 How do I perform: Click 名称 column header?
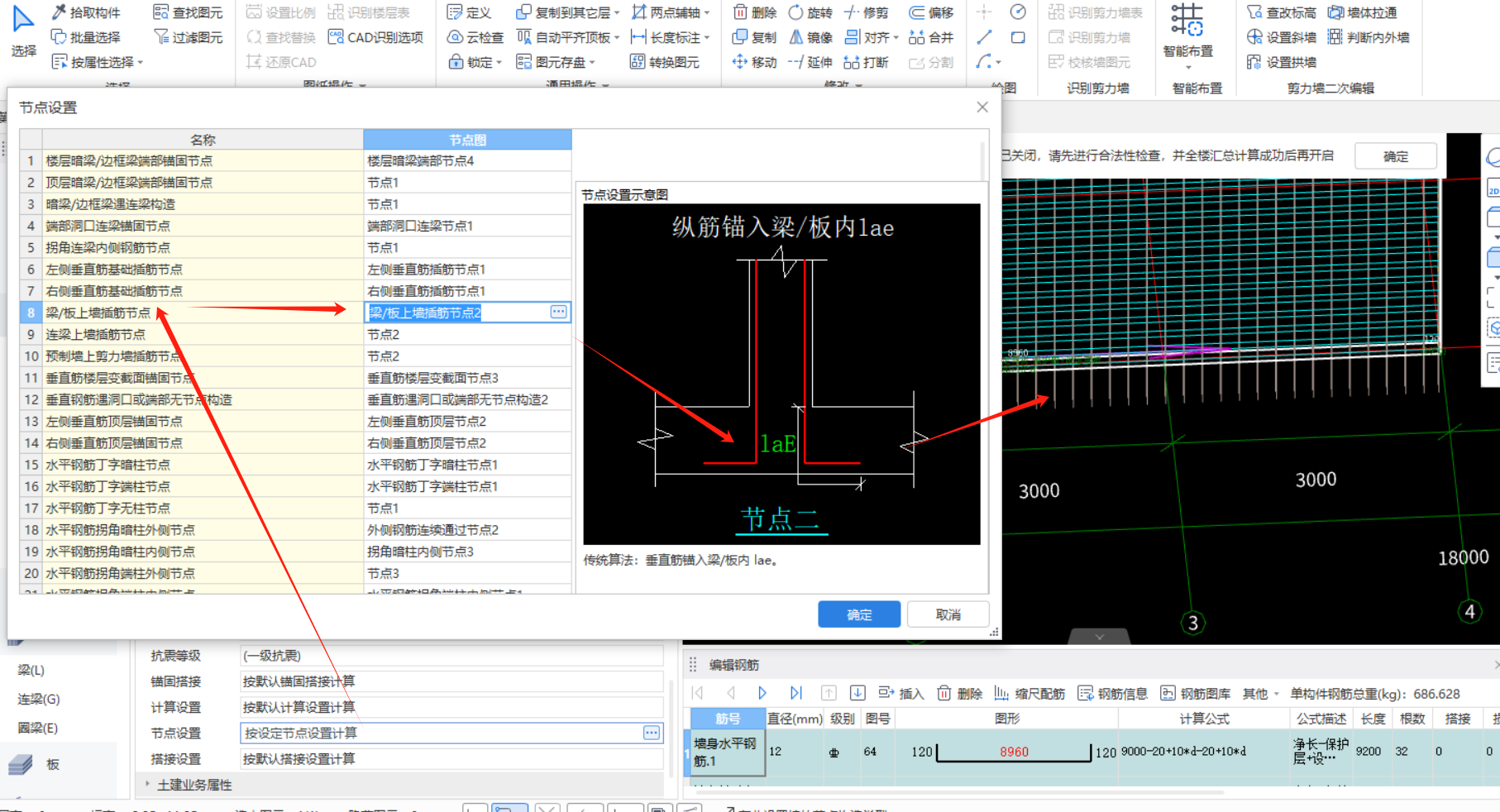point(203,140)
